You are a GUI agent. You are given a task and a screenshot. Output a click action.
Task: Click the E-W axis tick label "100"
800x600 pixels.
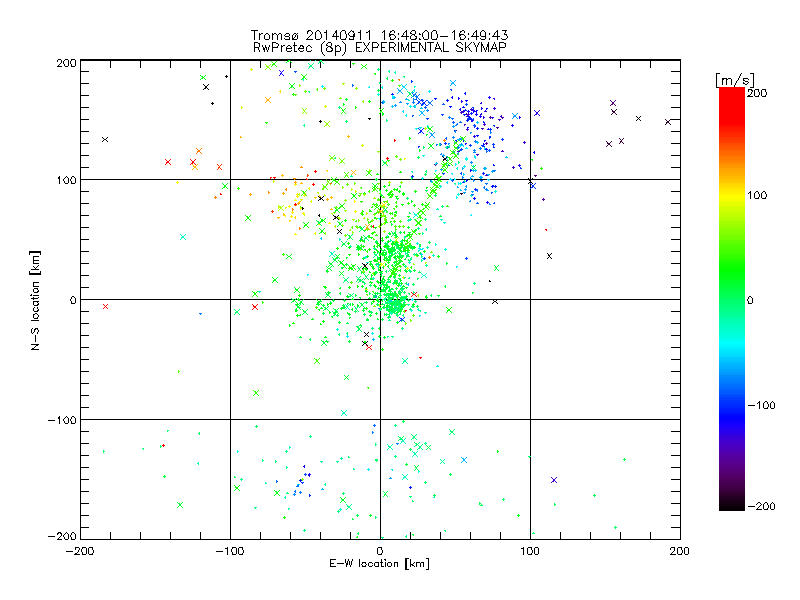pyautogui.click(x=530, y=551)
